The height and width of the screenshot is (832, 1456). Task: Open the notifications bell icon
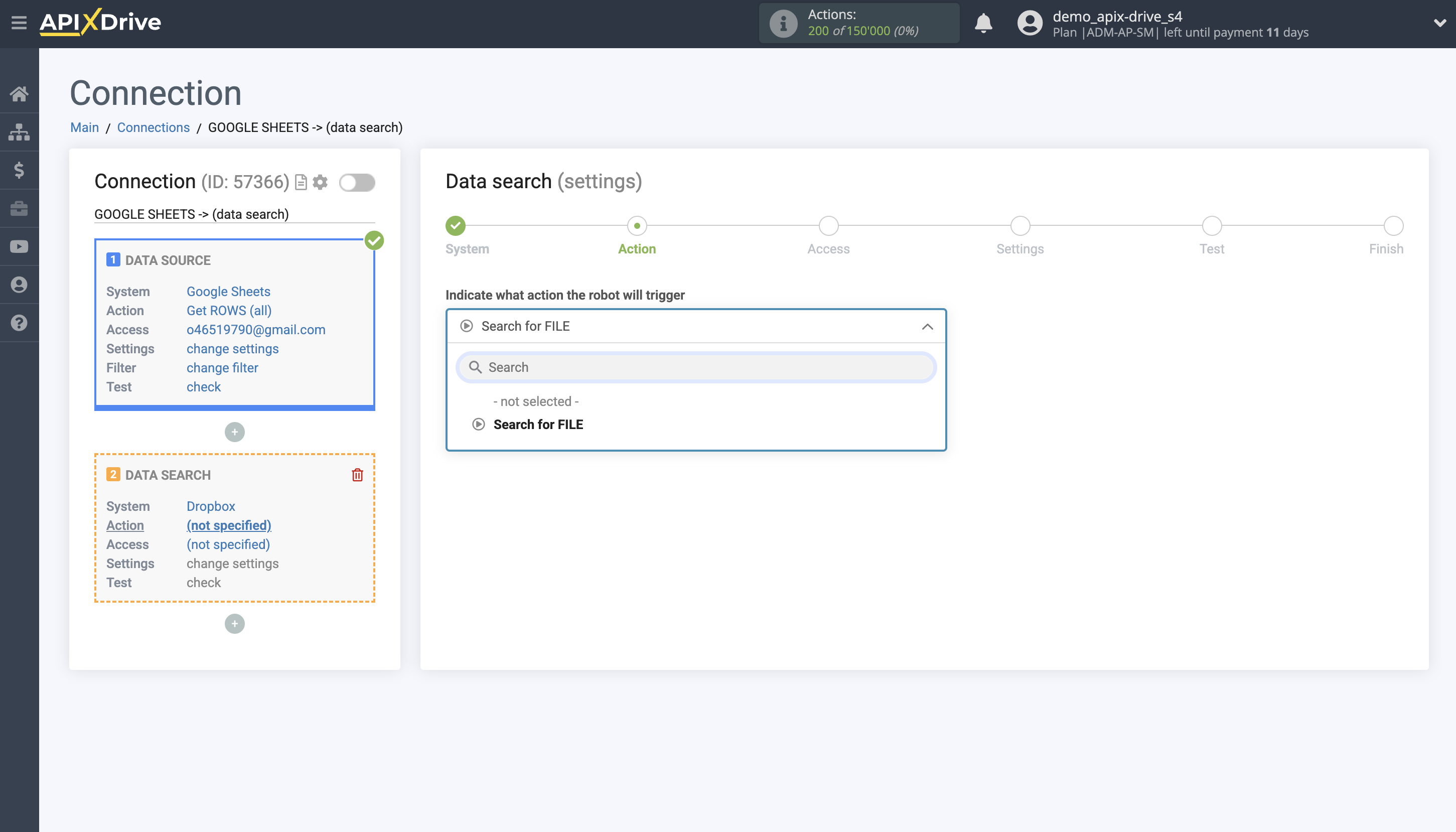coord(983,24)
